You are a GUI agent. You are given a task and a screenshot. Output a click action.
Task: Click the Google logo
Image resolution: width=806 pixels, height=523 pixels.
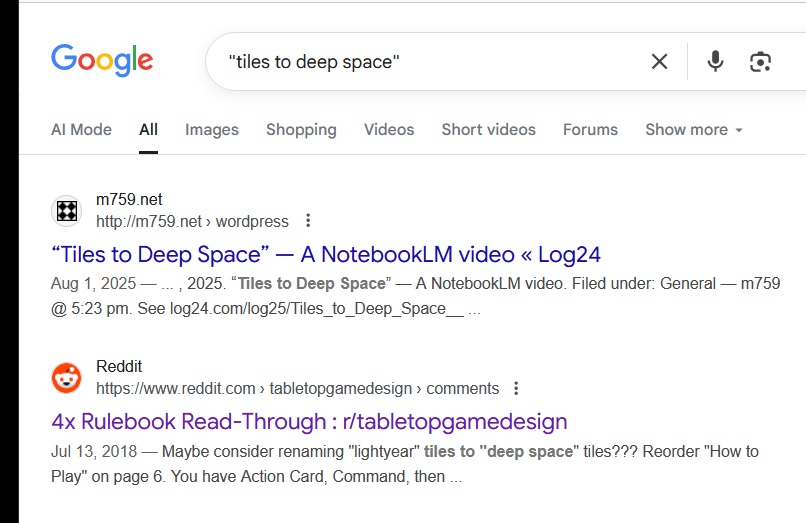(102, 60)
